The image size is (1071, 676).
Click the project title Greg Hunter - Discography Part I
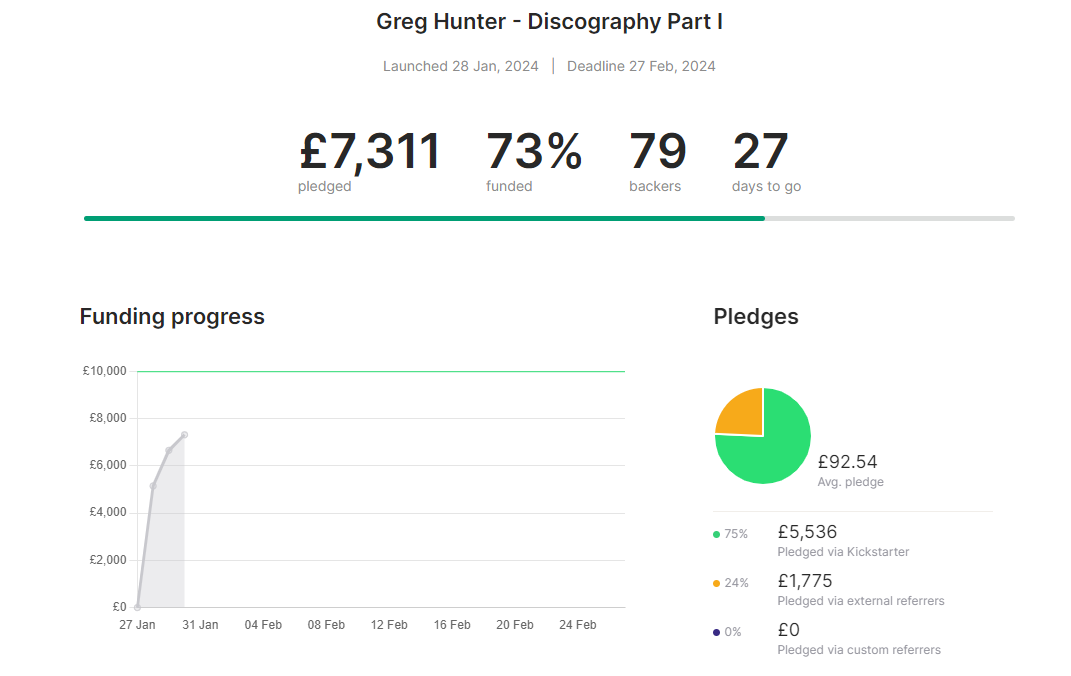[x=549, y=21]
